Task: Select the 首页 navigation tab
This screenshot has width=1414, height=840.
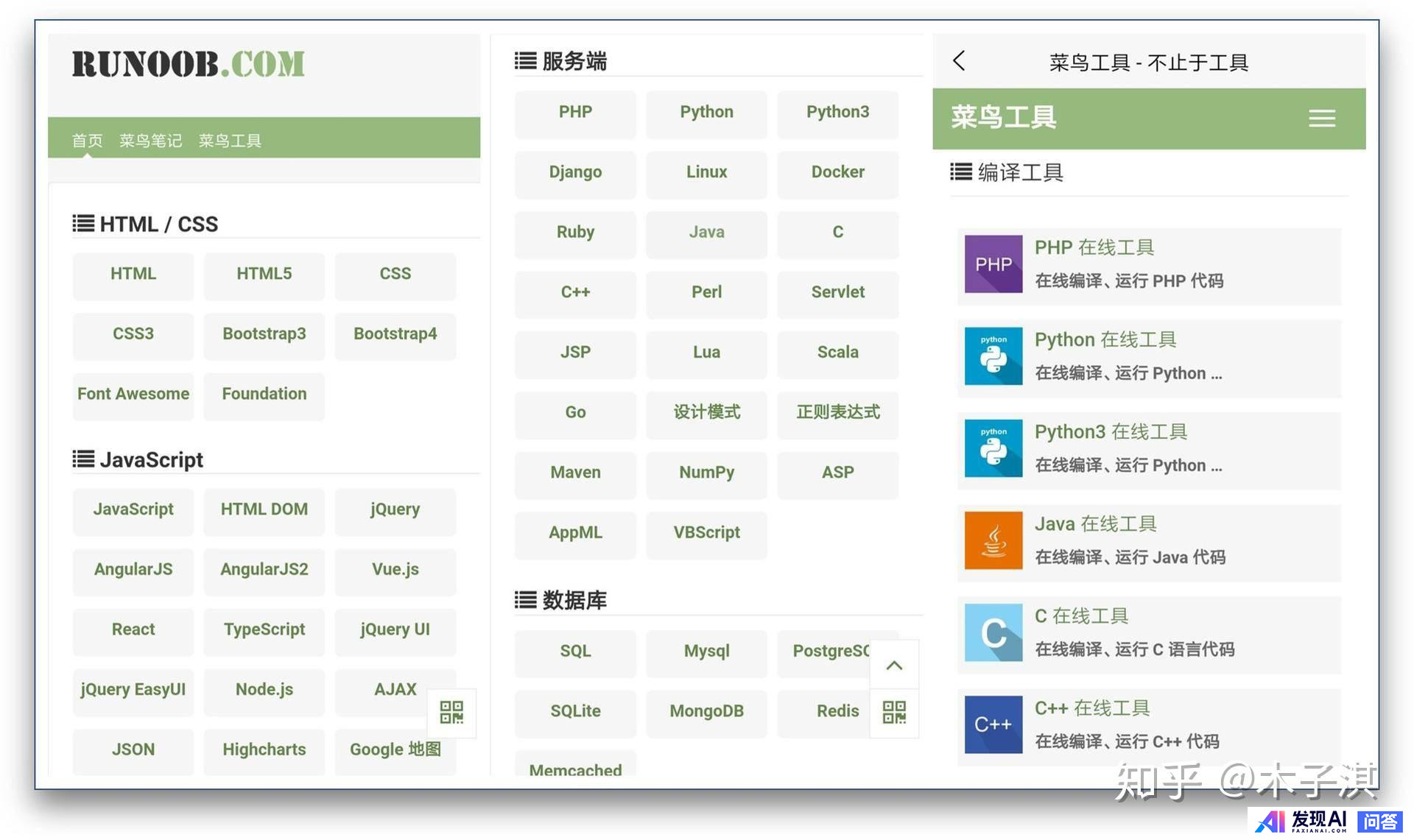Action: click(x=87, y=141)
